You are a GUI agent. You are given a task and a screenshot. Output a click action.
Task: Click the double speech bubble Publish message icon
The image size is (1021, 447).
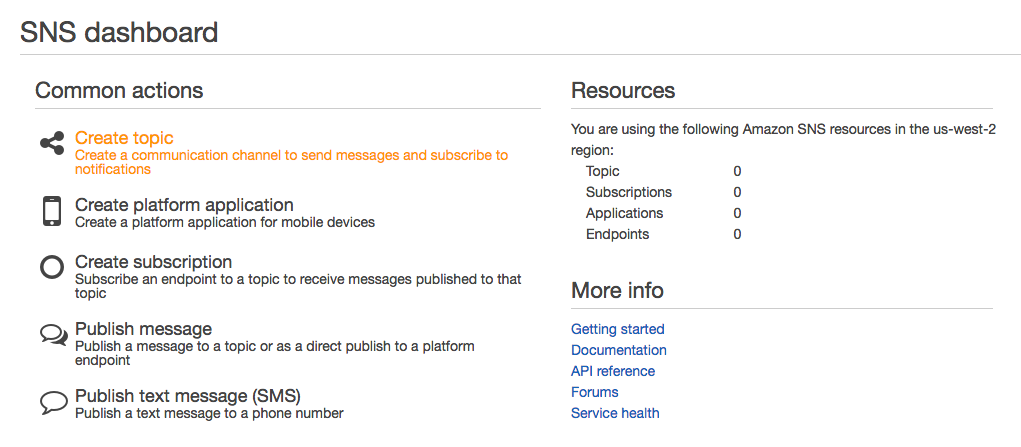53,335
